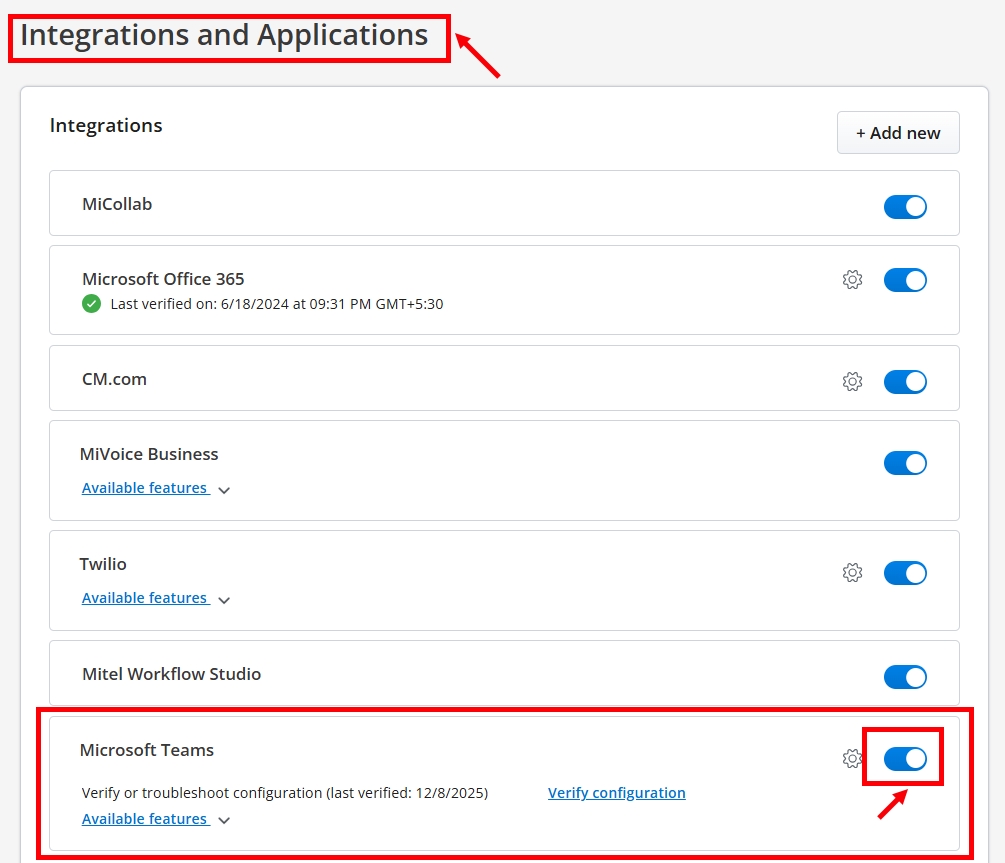Viewport: 1005px width, 863px height.
Task: Open Twilio settings gear icon
Action: pyautogui.click(x=852, y=573)
